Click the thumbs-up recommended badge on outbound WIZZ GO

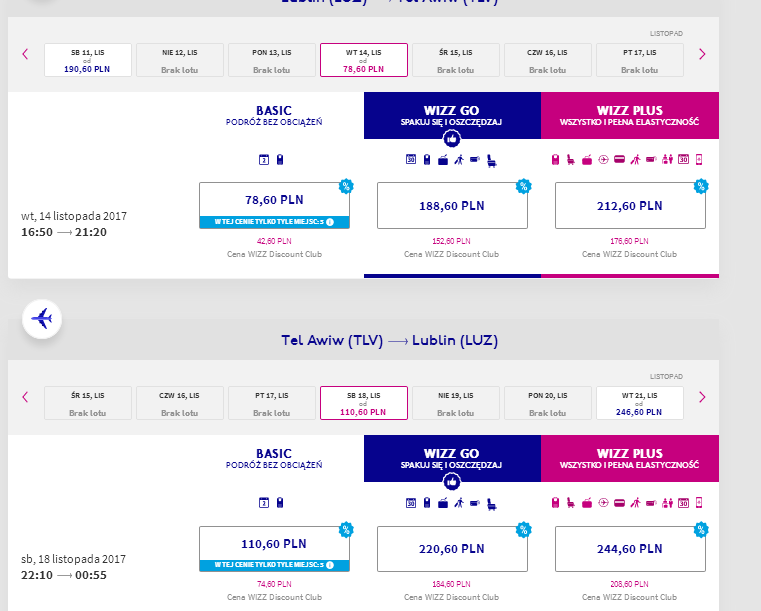[x=452, y=139]
